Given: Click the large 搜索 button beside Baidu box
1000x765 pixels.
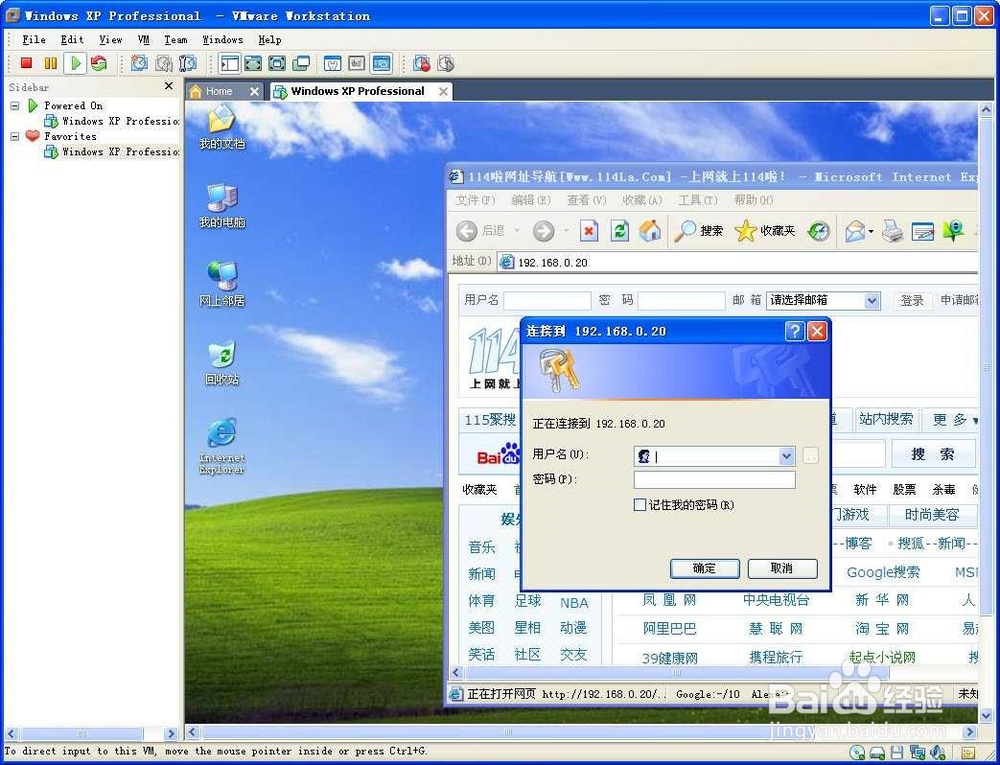Looking at the screenshot, I should [933, 454].
